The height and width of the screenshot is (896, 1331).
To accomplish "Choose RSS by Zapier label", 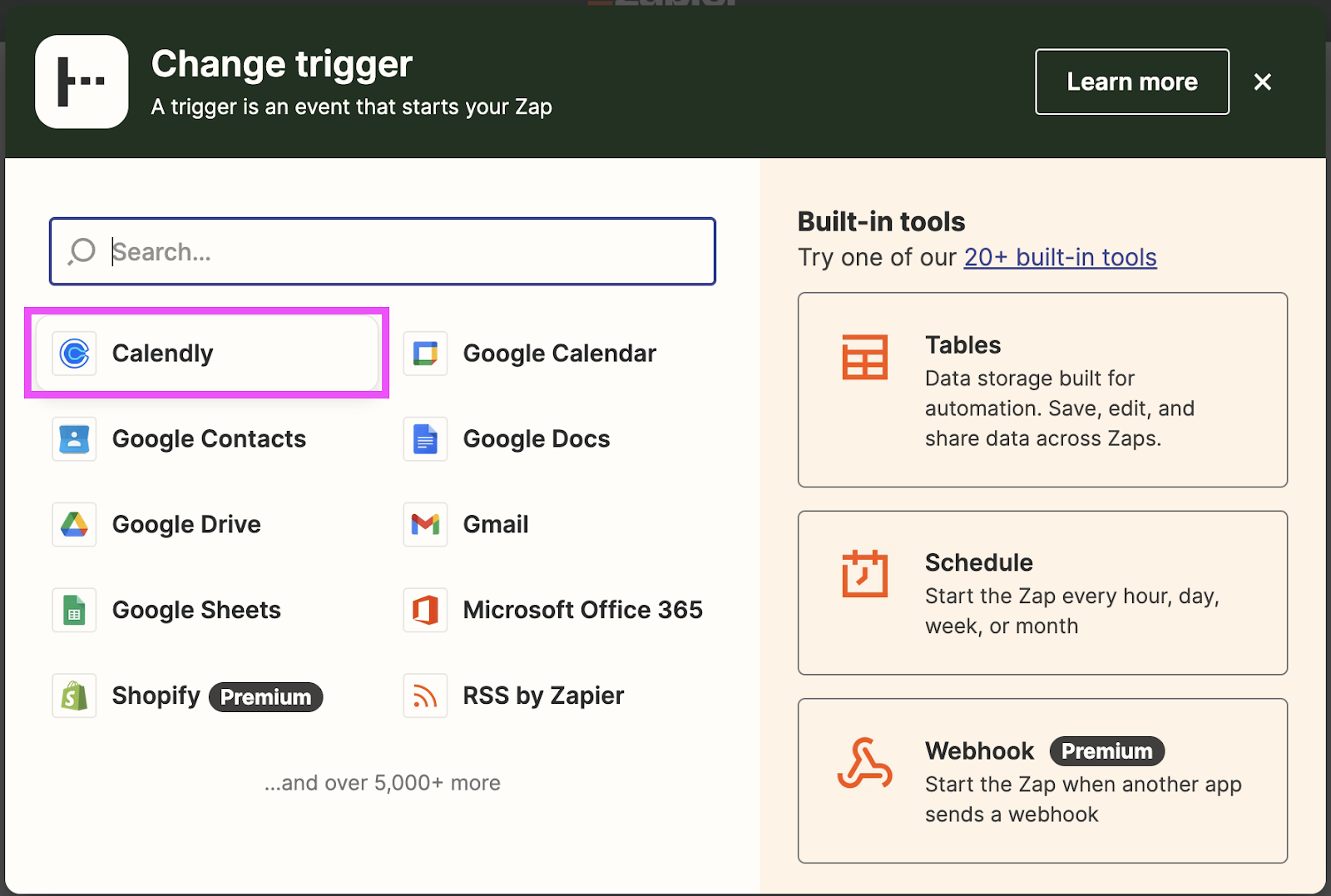I will tap(543, 696).
